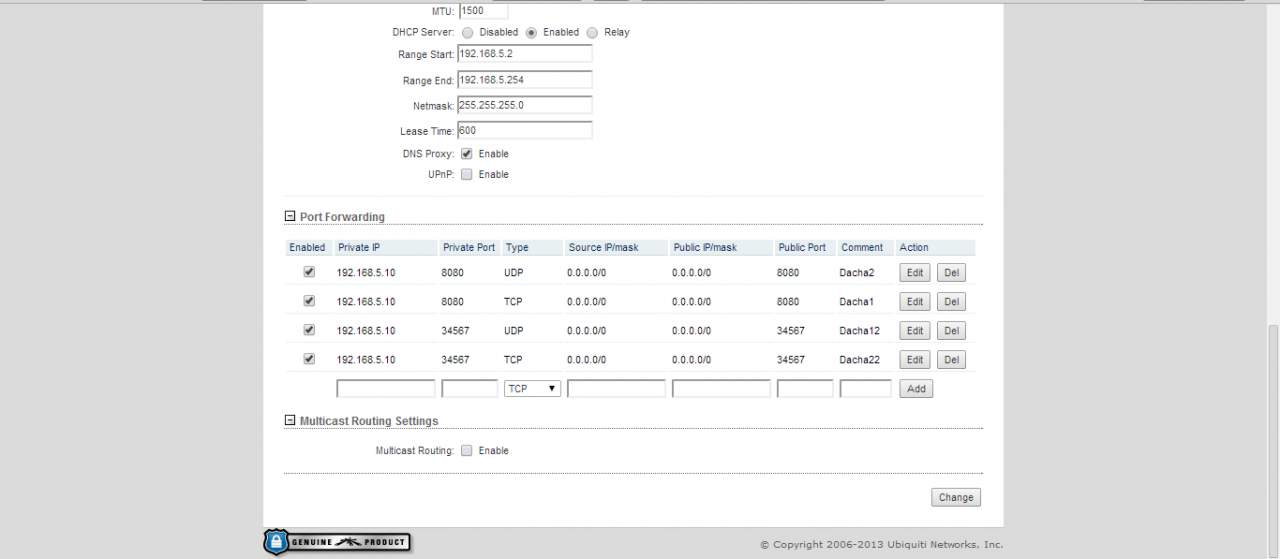
Task: Click the Comment column header
Action: [862, 248]
